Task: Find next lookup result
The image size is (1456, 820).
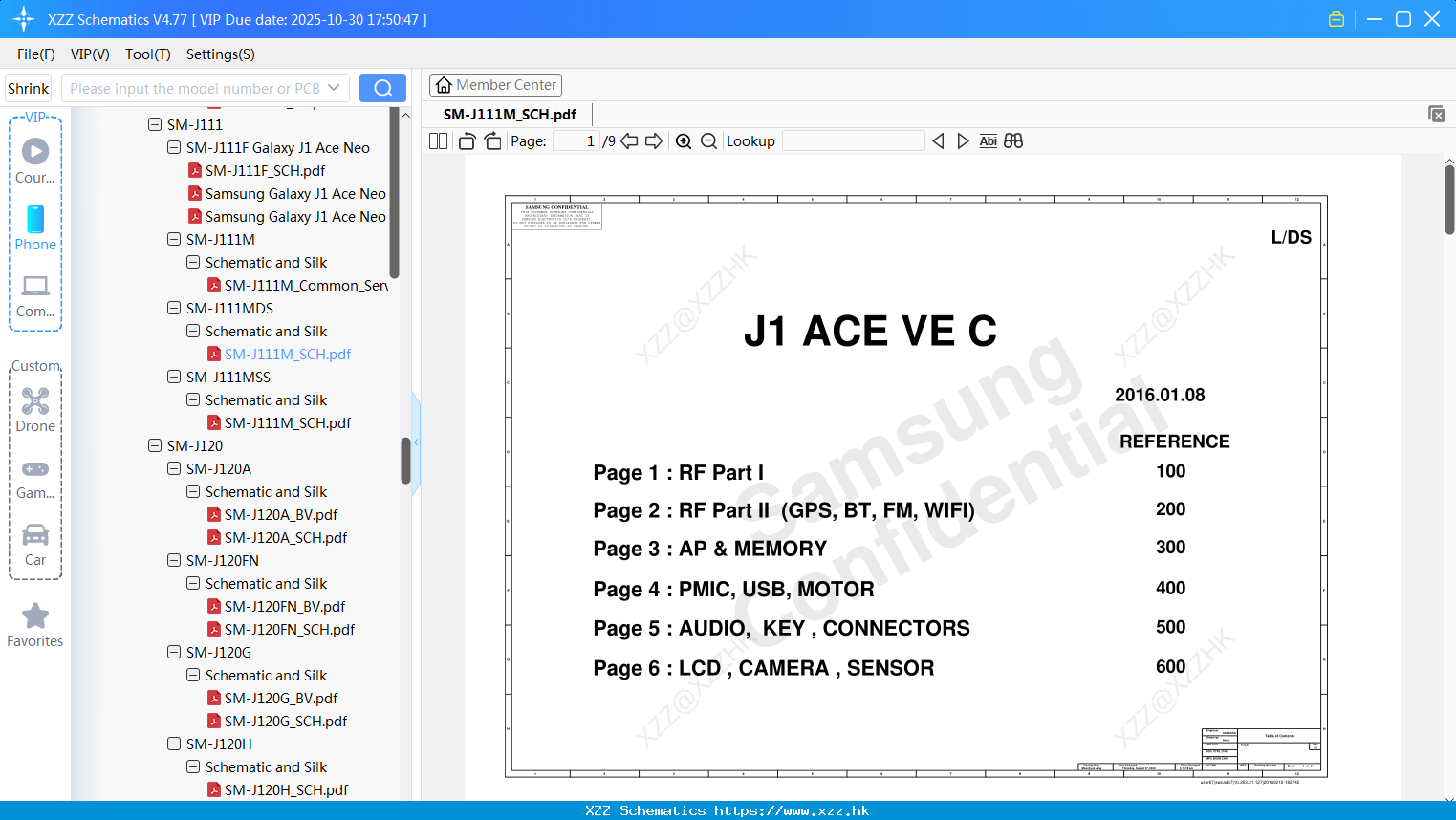Action: tap(963, 140)
